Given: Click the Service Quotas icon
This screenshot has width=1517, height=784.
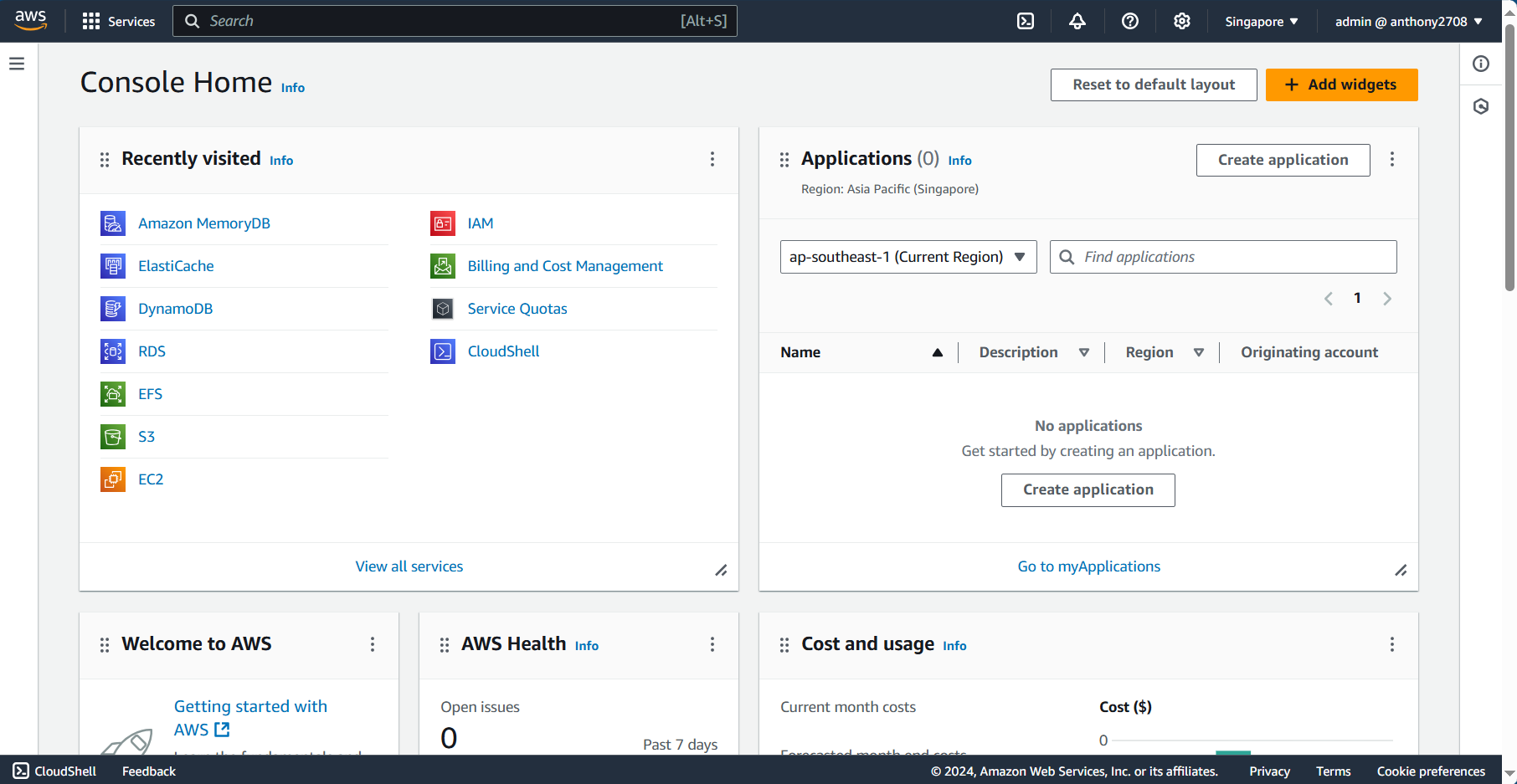Looking at the screenshot, I should pyautogui.click(x=443, y=309).
